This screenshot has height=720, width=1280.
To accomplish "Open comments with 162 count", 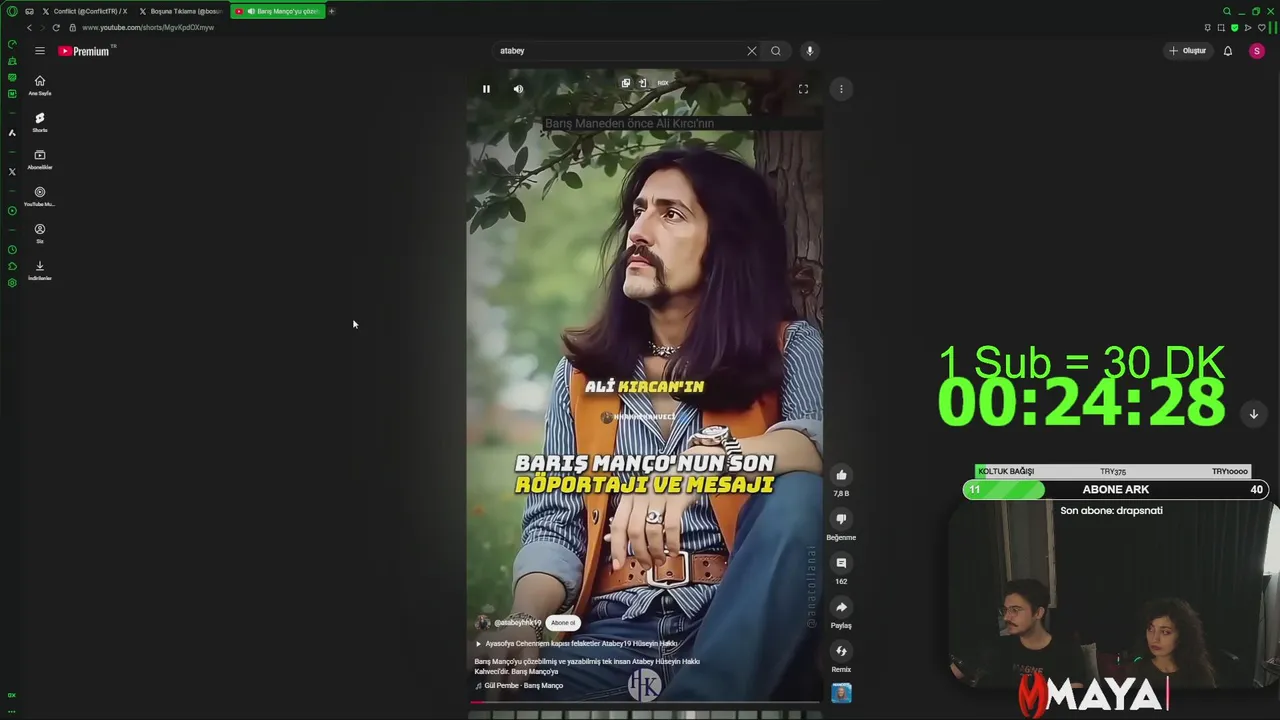I will tap(841, 563).
